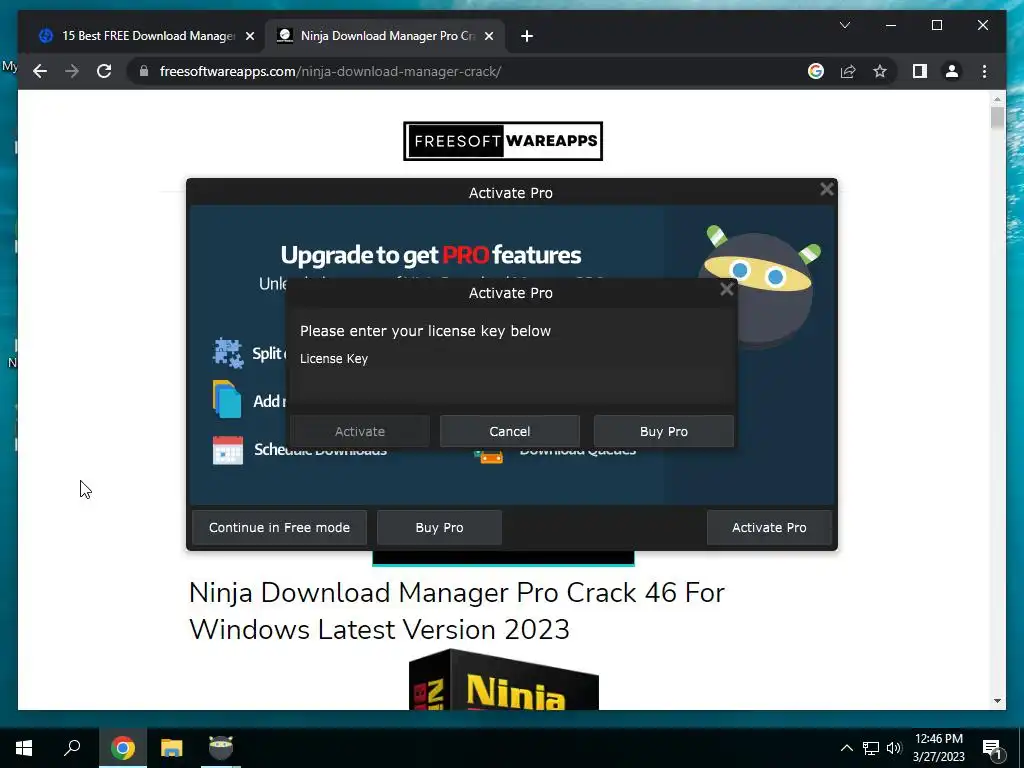This screenshot has width=1024, height=768.
Task: Click the greyed-out forward navigation arrow
Action: point(72,71)
